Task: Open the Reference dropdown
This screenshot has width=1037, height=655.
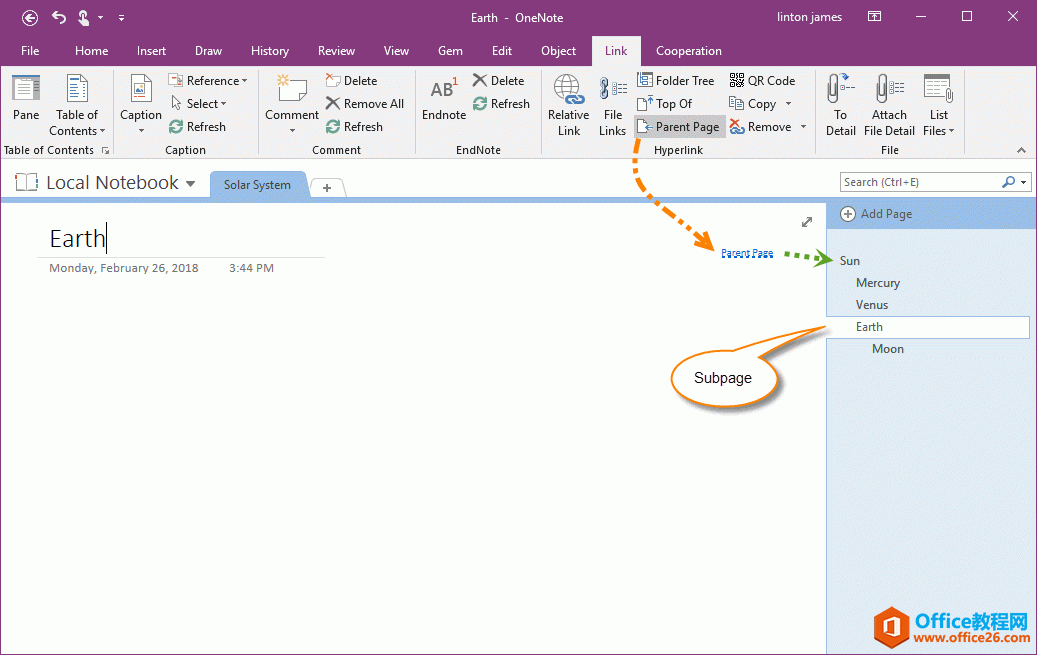Action: [209, 80]
